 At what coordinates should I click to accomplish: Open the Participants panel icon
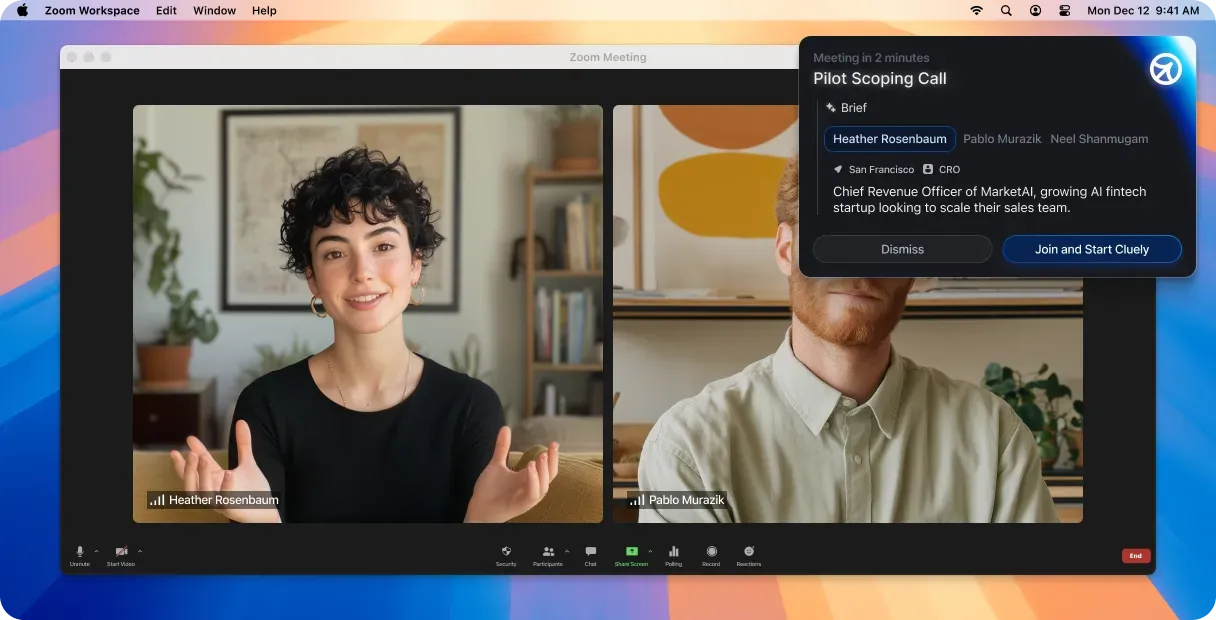point(548,551)
